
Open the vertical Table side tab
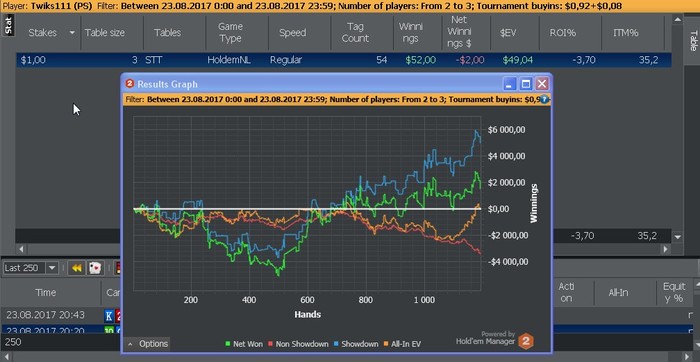[x=693, y=41]
